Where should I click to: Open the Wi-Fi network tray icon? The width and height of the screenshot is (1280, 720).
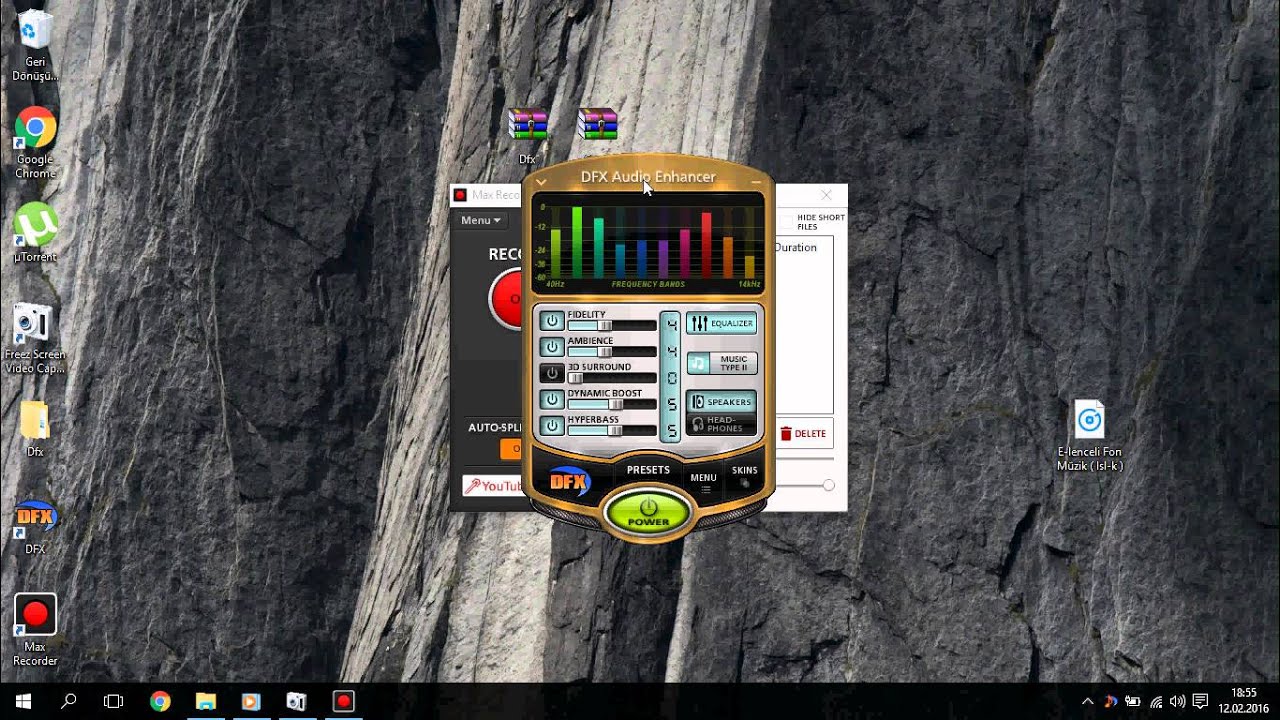point(1156,701)
